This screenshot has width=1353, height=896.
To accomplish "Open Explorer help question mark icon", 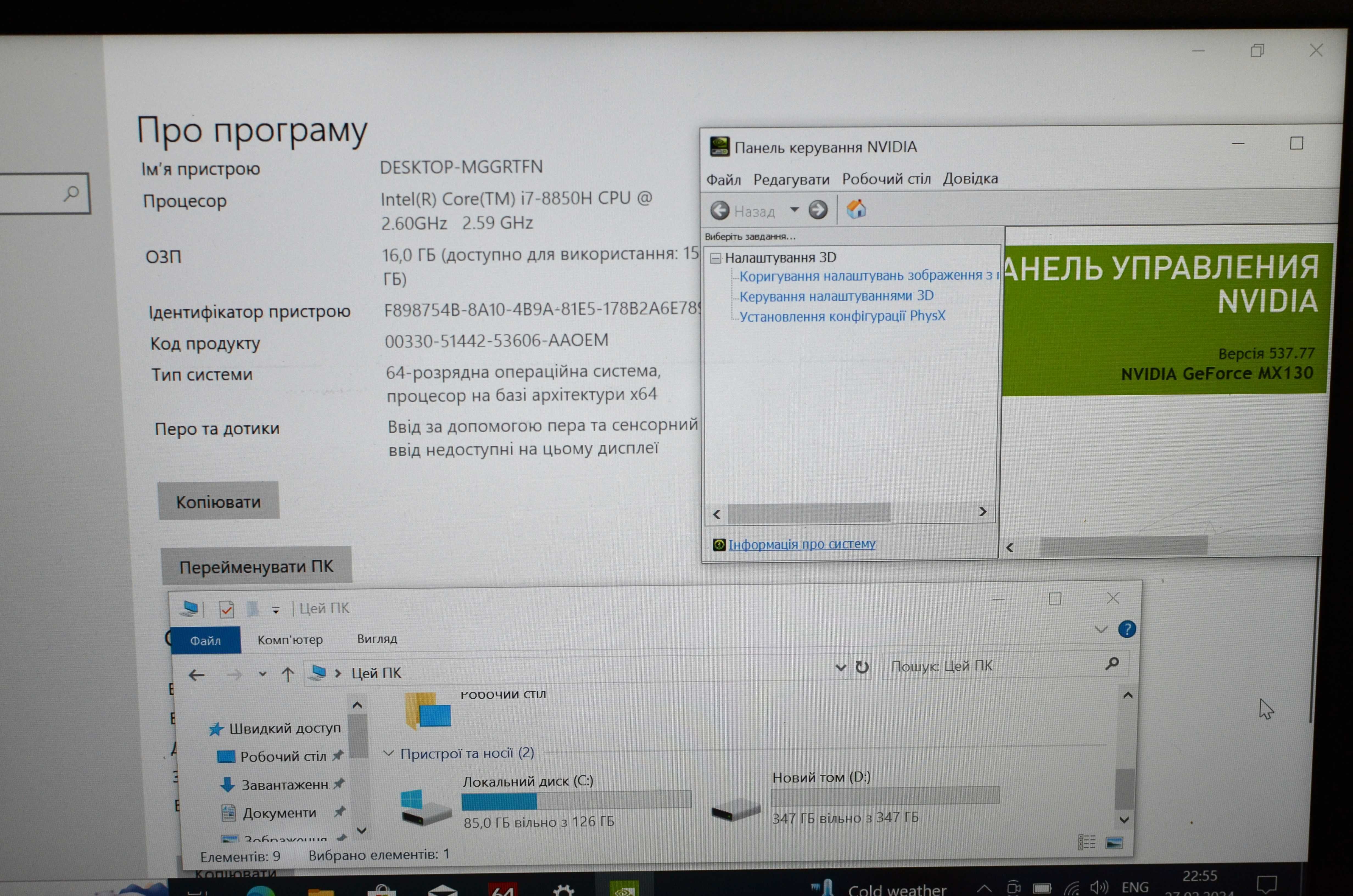I will pos(1127,630).
